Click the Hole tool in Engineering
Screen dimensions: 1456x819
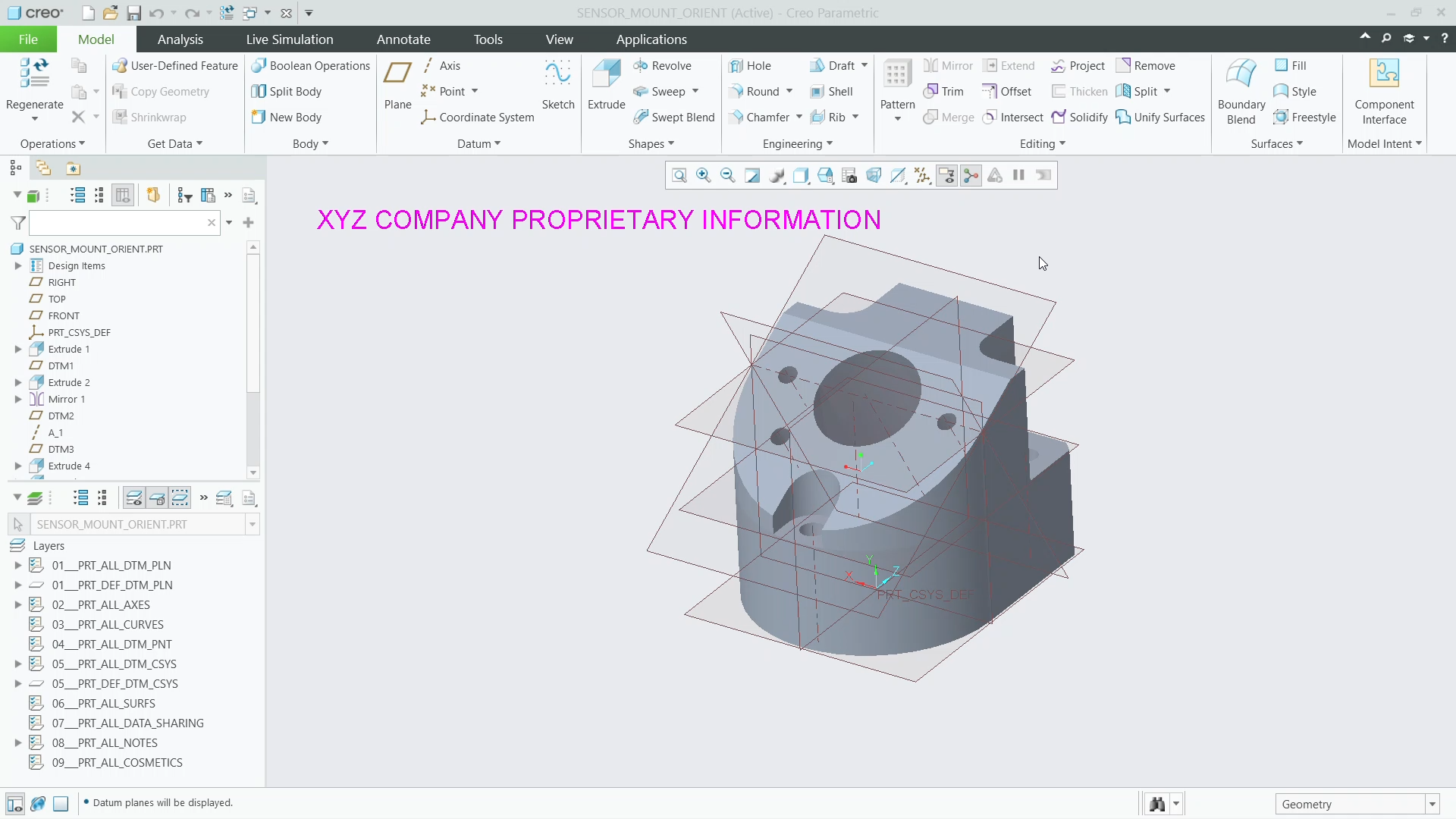click(x=750, y=66)
